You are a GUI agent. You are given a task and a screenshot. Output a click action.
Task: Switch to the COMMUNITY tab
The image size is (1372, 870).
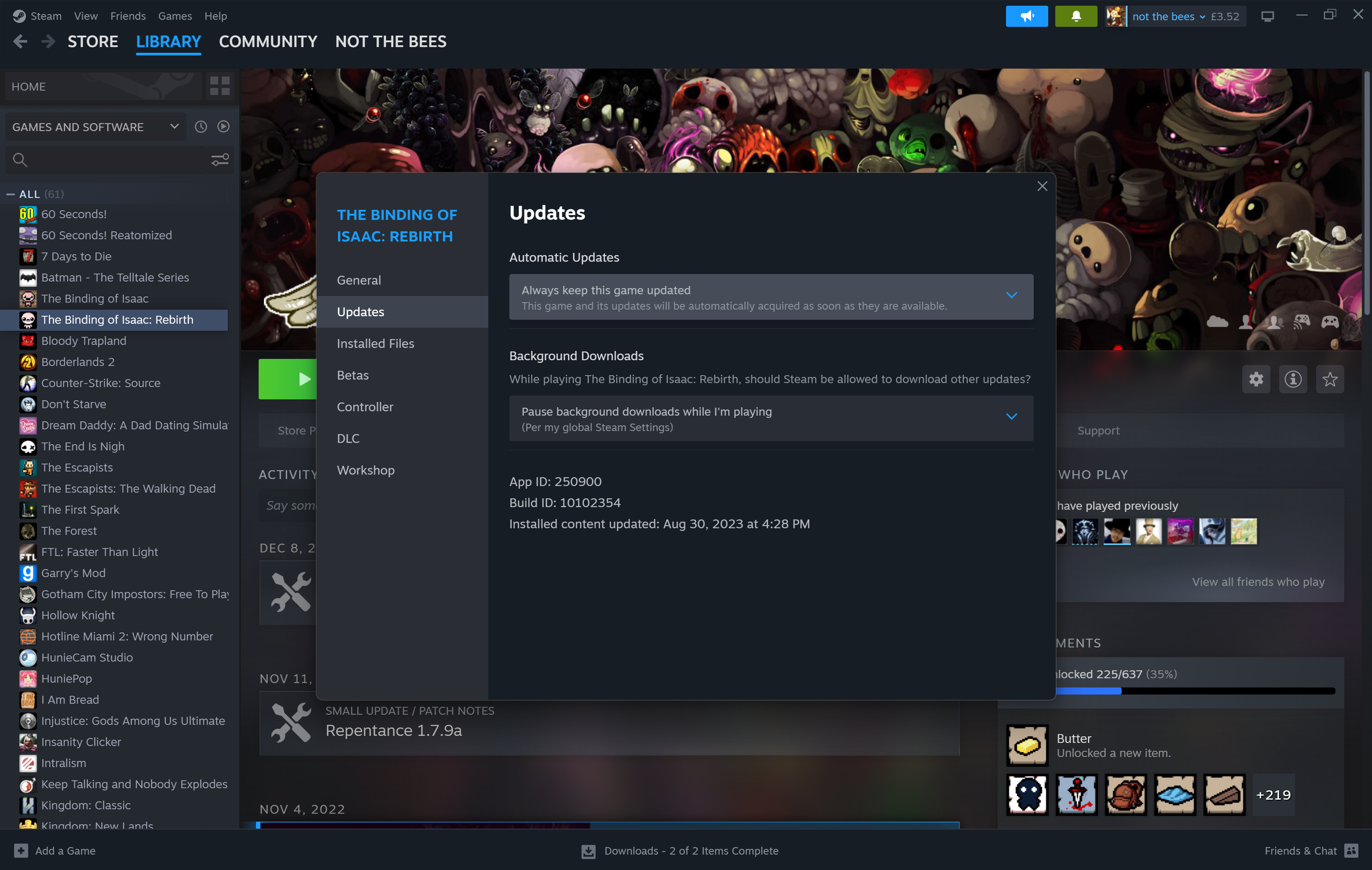coord(268,42)
